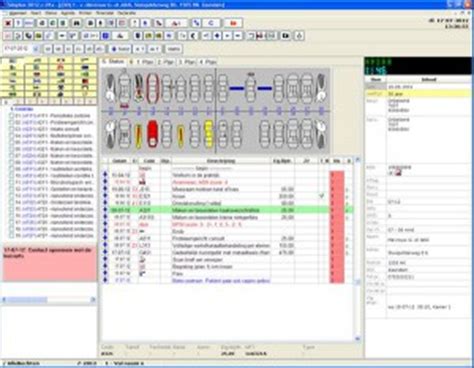Click the telephone icon in the second toolbar row
This screenshot has width=474, height=368.
pyautogui.click(x=28, y=35)
